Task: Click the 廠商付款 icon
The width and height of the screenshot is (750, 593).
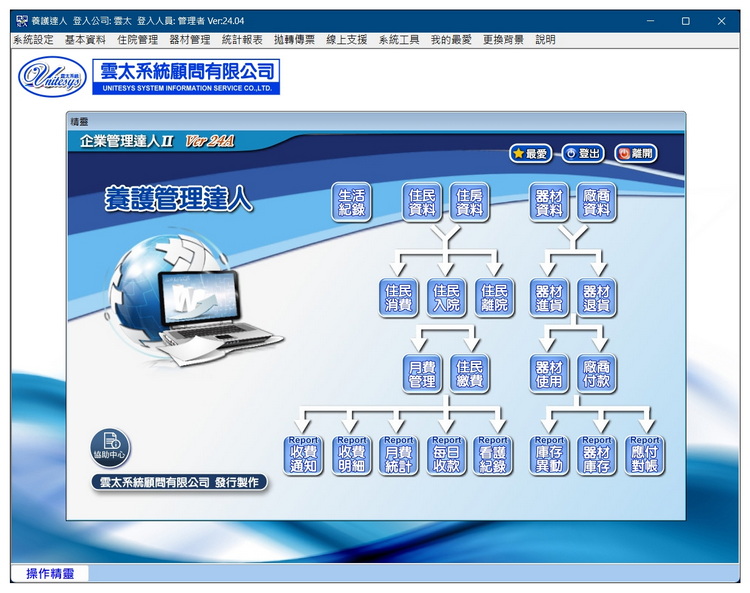Action: coord(596,373)
